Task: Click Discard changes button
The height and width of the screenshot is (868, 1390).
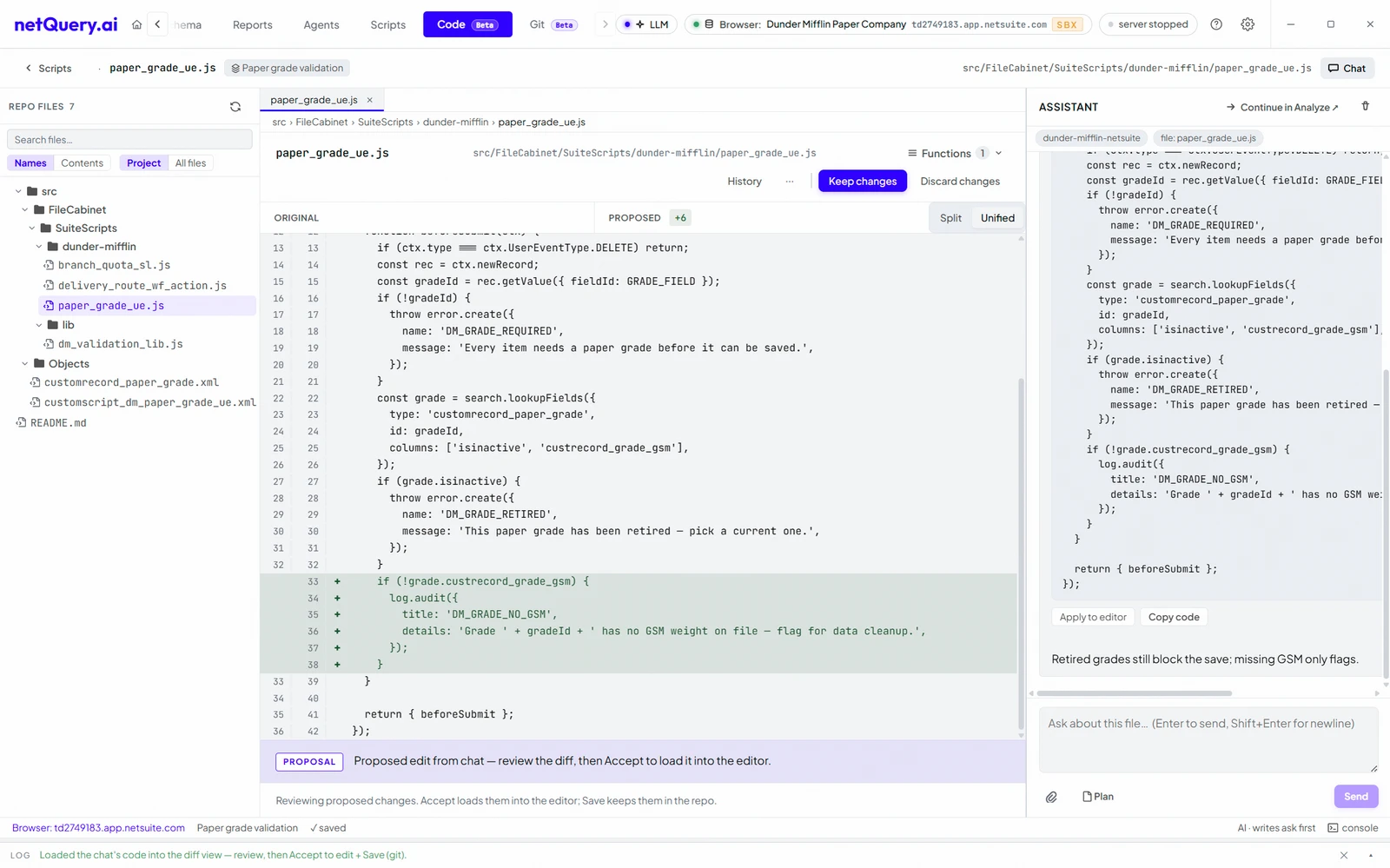Action: (x=960, y=181)
